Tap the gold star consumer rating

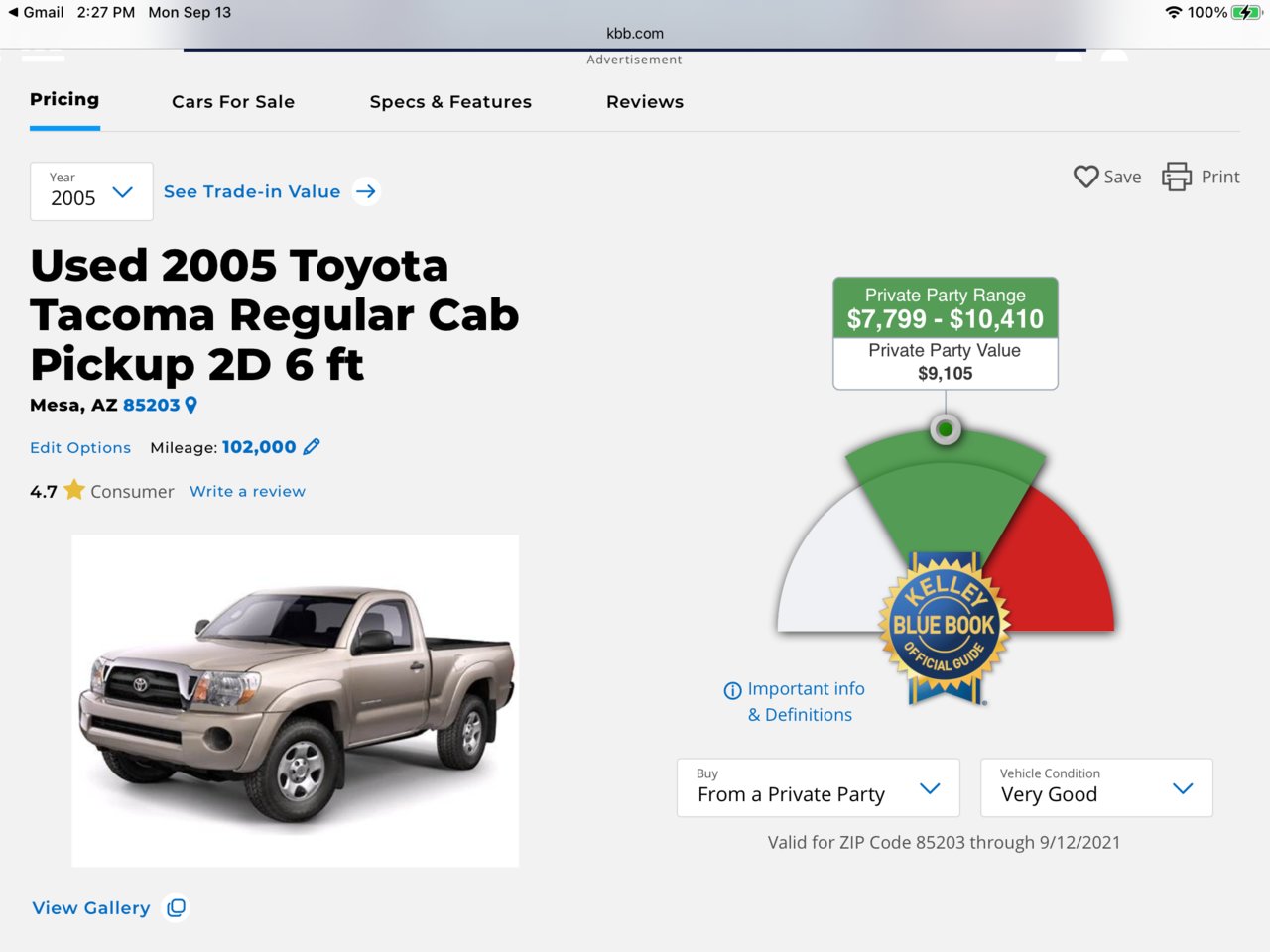pyautogui.click(x=74, y=490)
